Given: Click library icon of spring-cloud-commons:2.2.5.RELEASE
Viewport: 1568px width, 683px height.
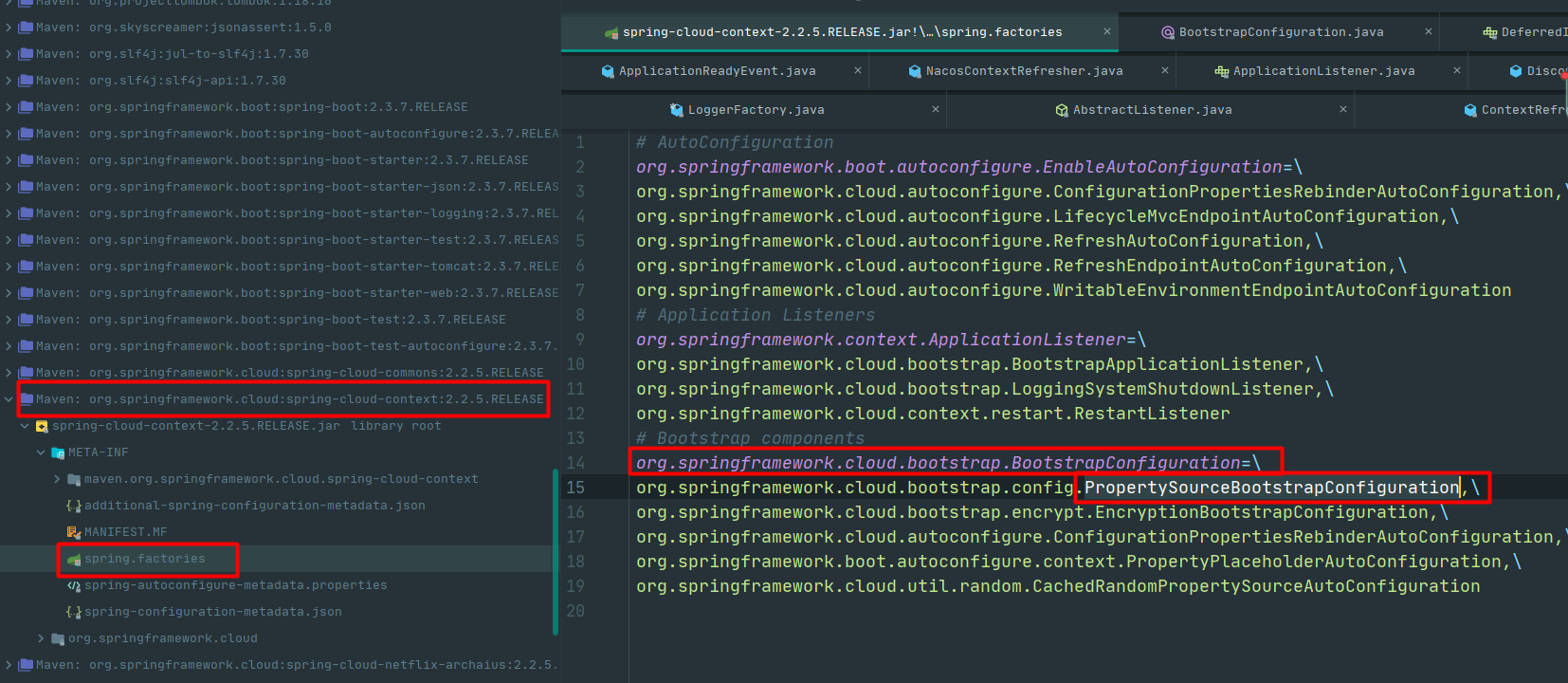Looking at the screenshot, I should (x=27, y=373).
